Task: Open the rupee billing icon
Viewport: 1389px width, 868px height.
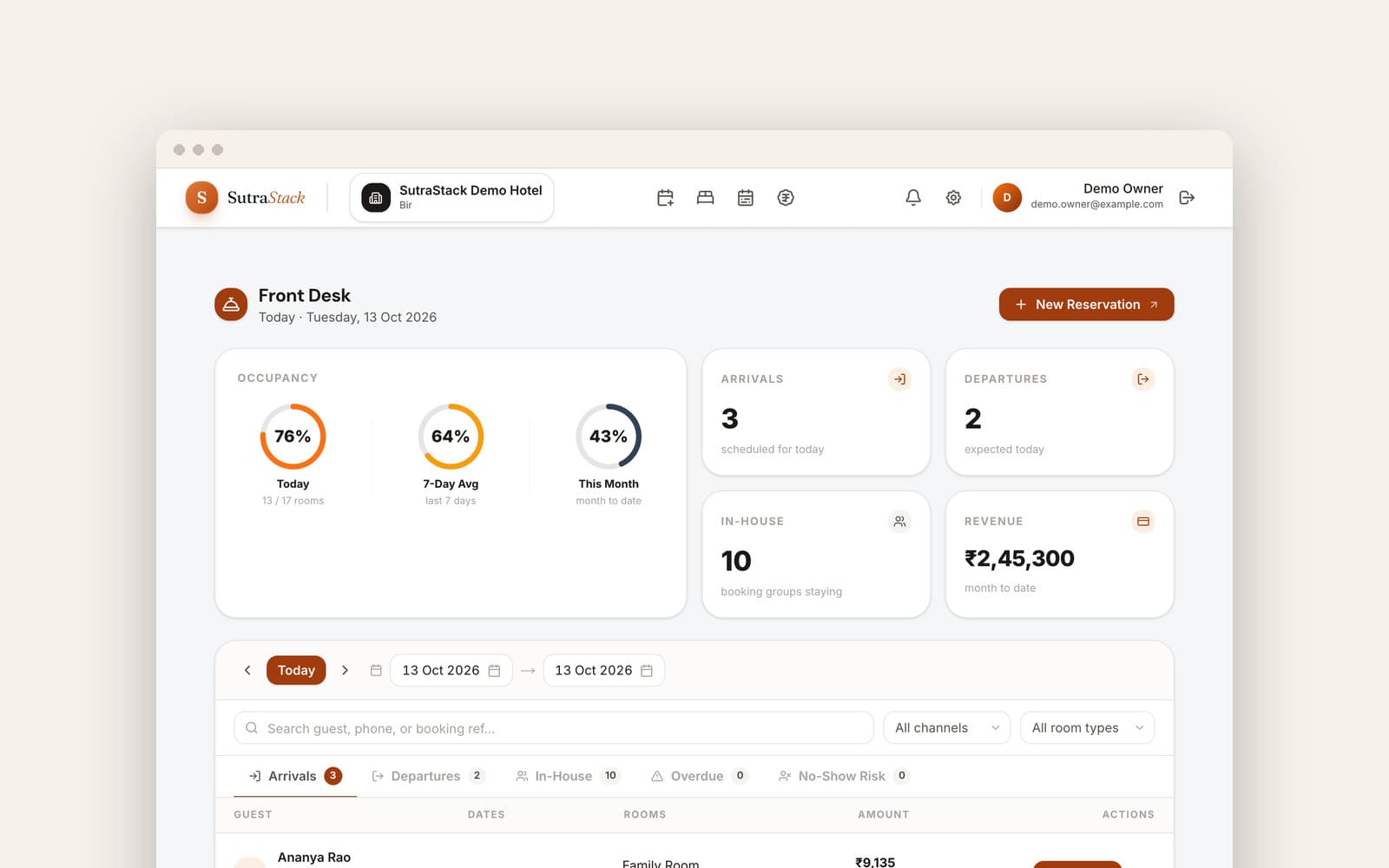Action: coord(786,198)
